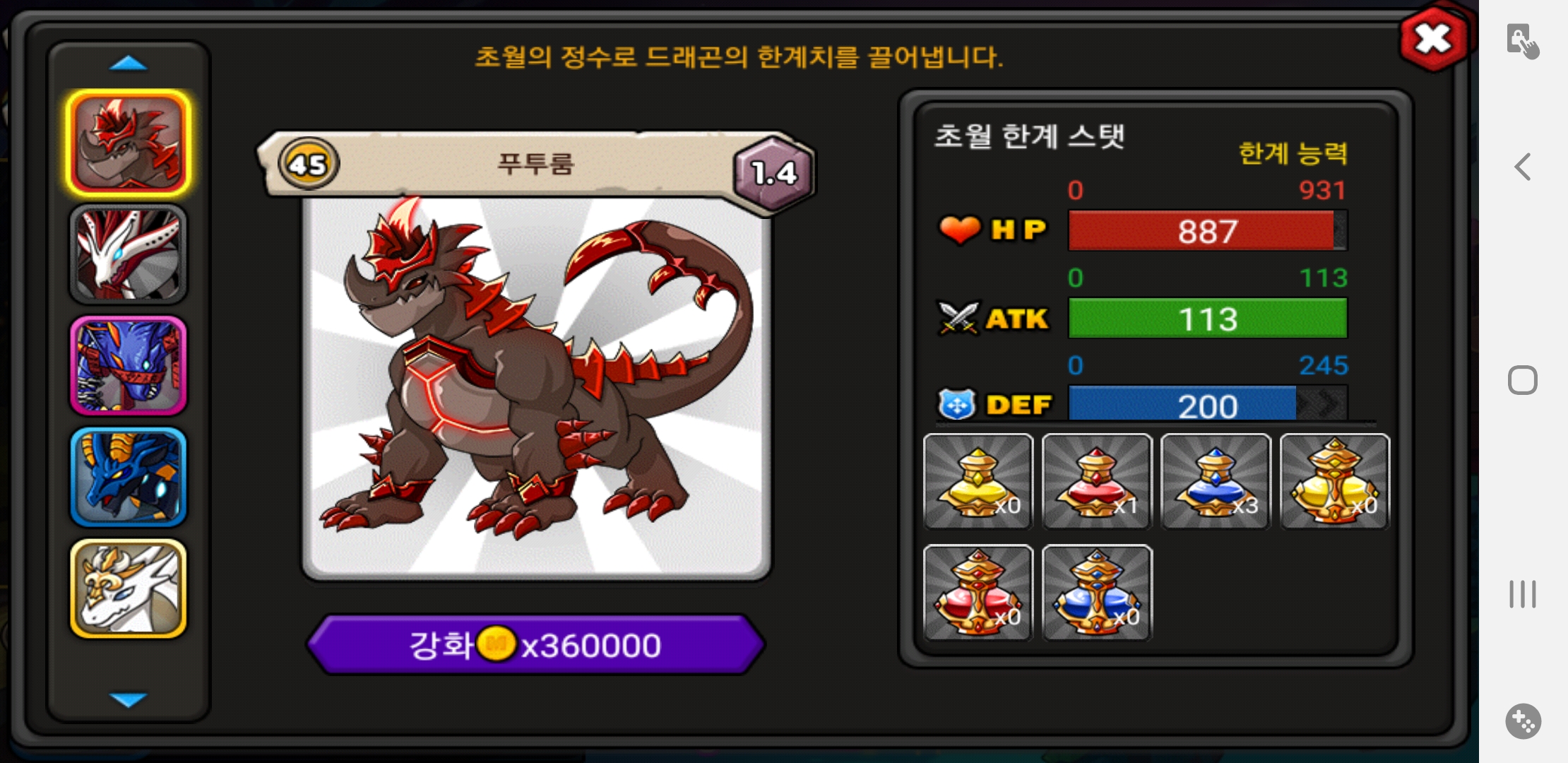Click the red heart HP icon
The width and height of the screenshot is (1568, 763).
959,230
